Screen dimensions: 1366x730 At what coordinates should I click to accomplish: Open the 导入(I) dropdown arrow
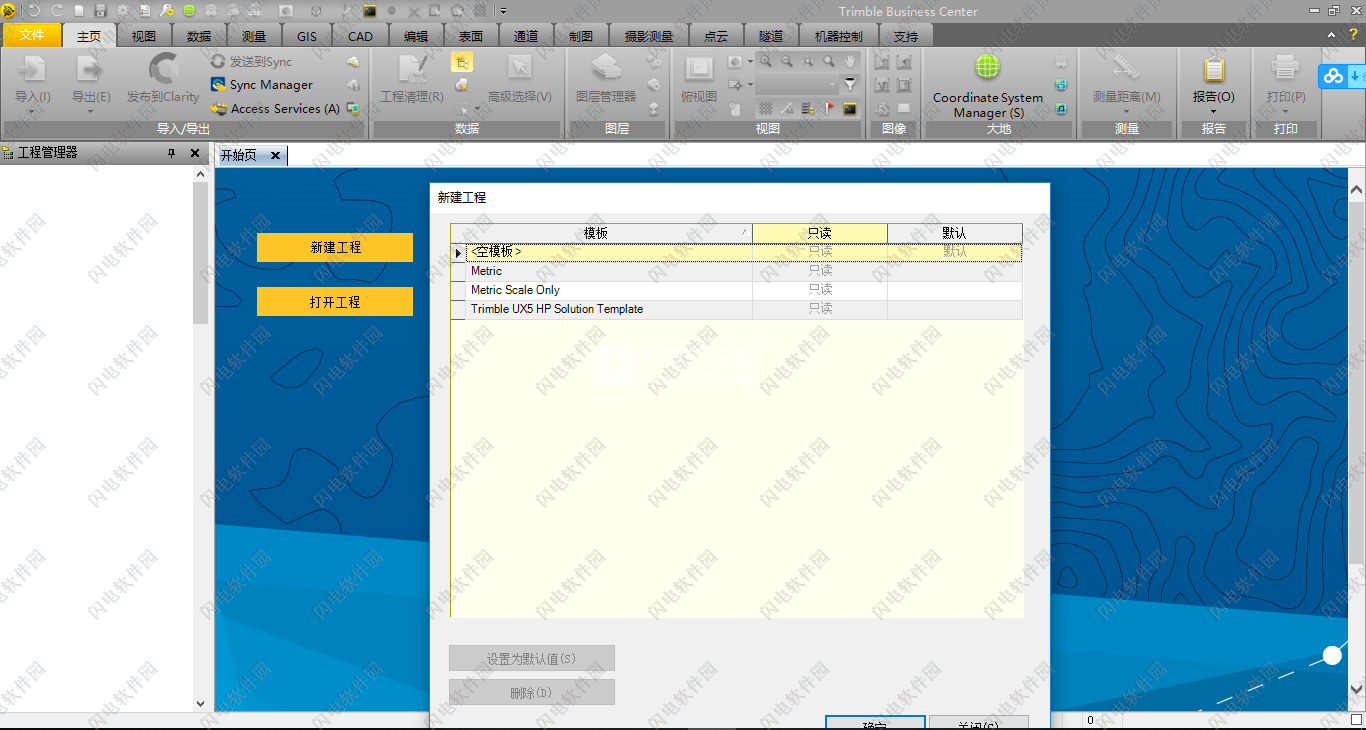tap(33, 111)
